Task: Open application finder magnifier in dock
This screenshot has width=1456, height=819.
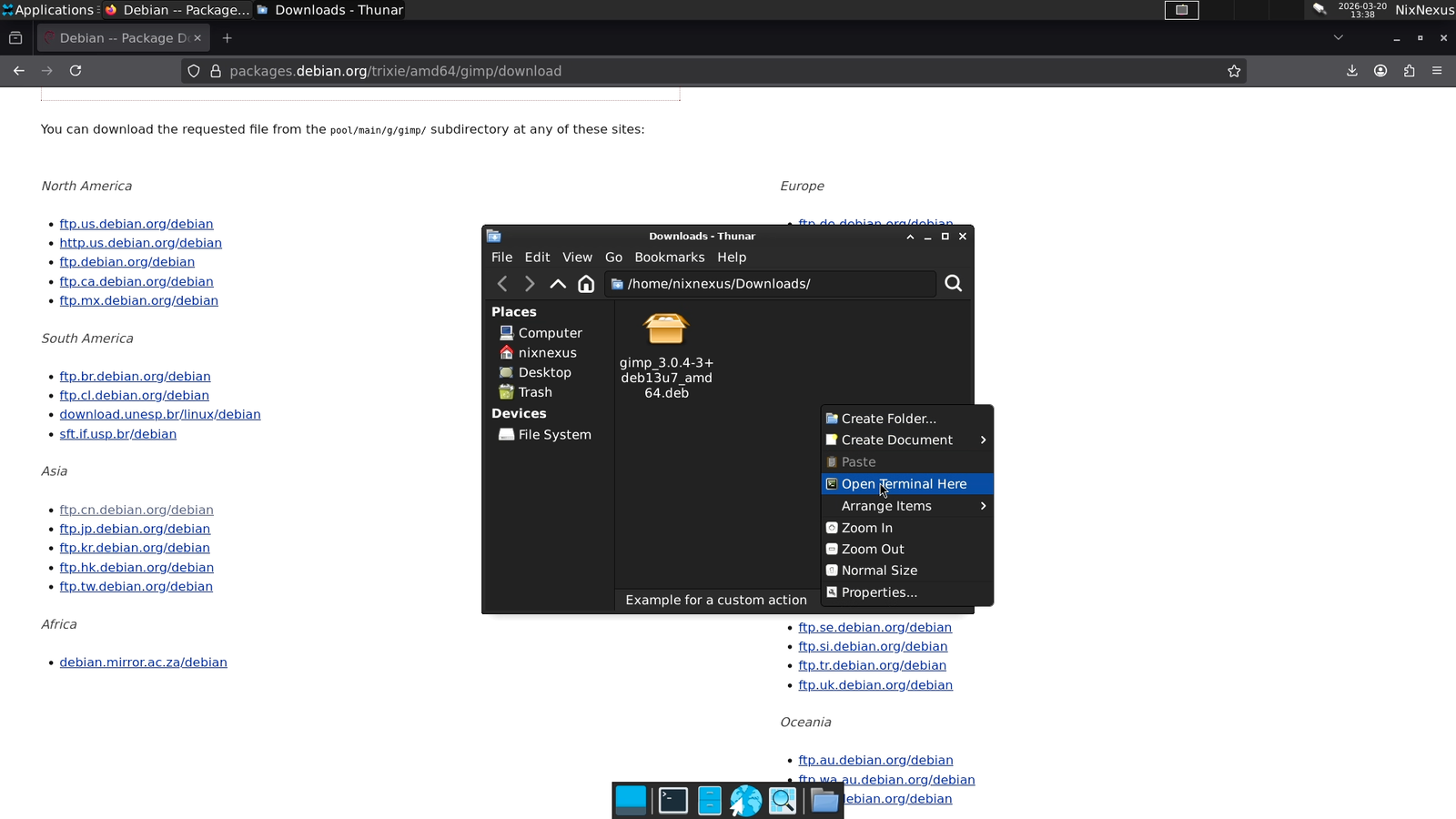Action: coord(783,801)
